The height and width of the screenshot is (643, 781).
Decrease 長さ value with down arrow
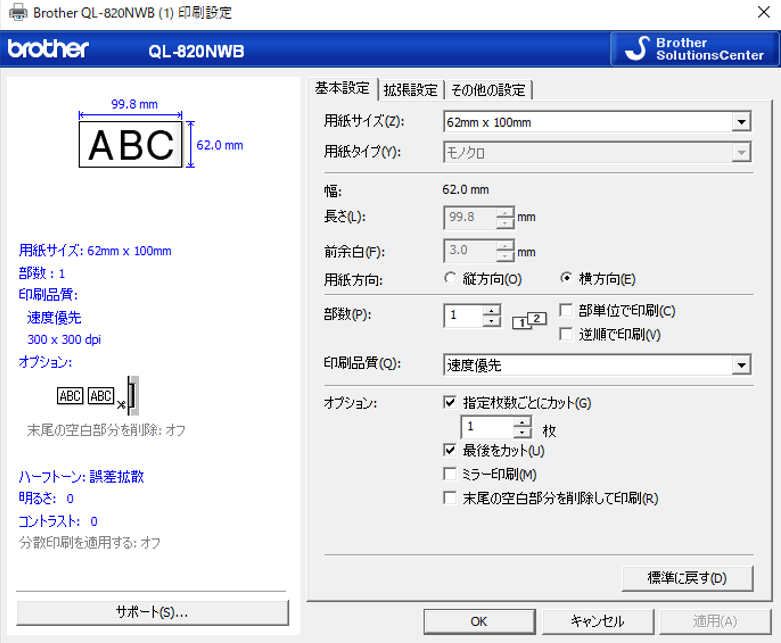(505, 224)
